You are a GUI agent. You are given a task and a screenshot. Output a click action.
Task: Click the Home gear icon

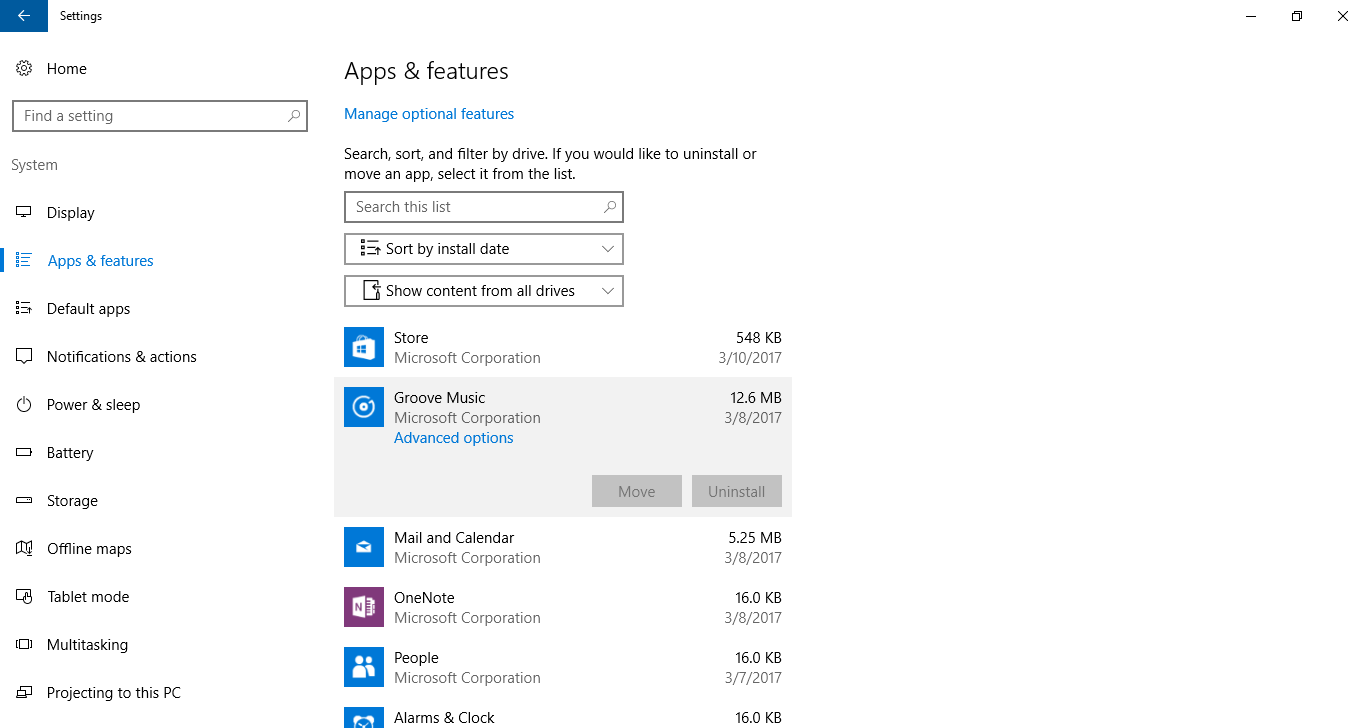click(x=24, y=68)
